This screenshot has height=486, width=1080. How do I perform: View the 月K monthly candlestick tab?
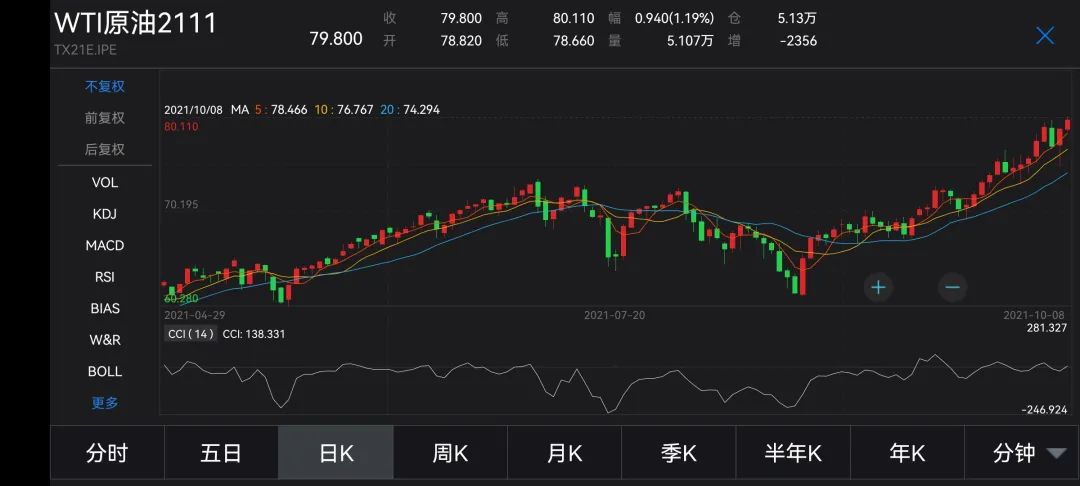pyautogui.click(x=564, y=453)
